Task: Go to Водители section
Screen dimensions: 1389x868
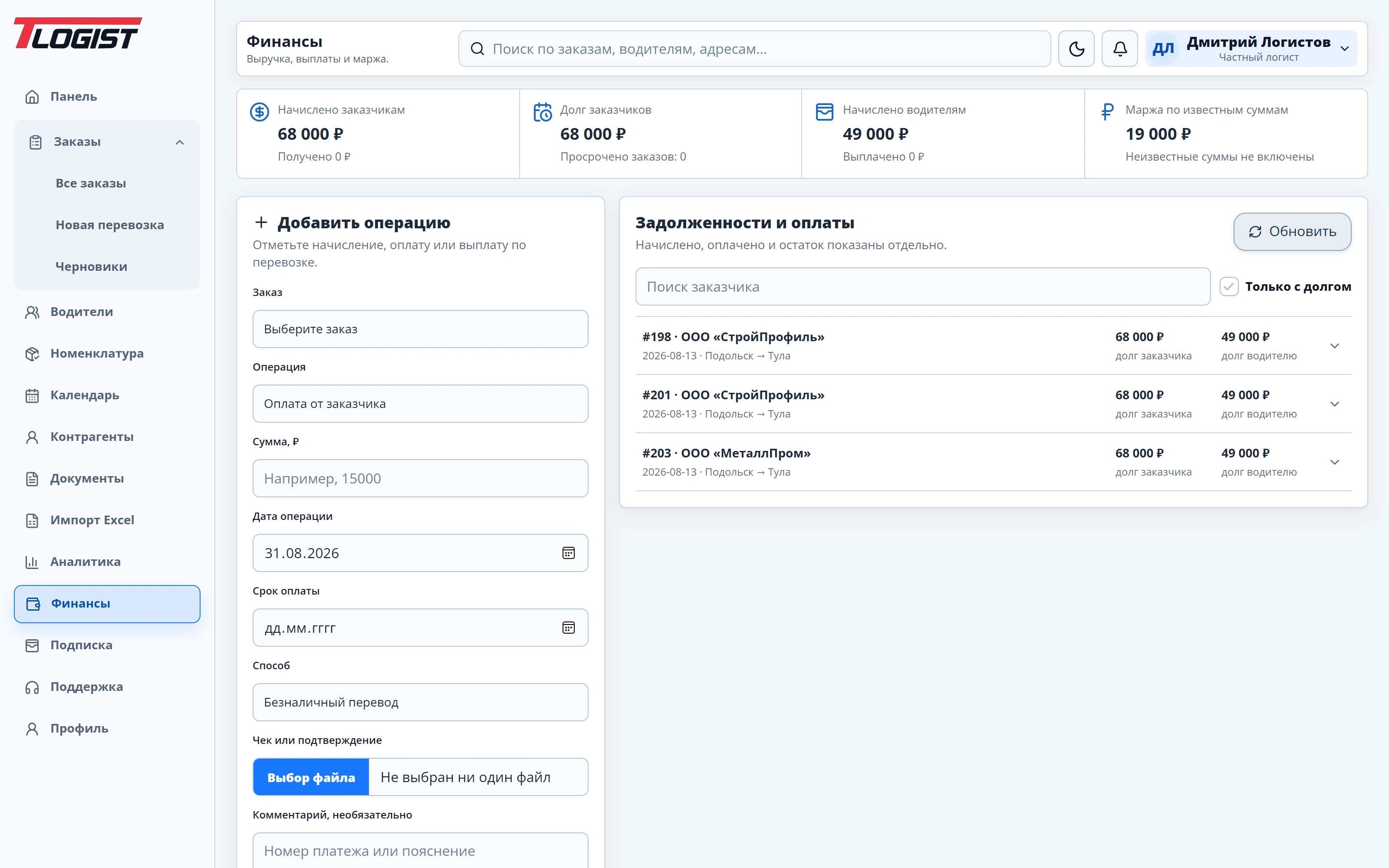Action: coord(107,312)
